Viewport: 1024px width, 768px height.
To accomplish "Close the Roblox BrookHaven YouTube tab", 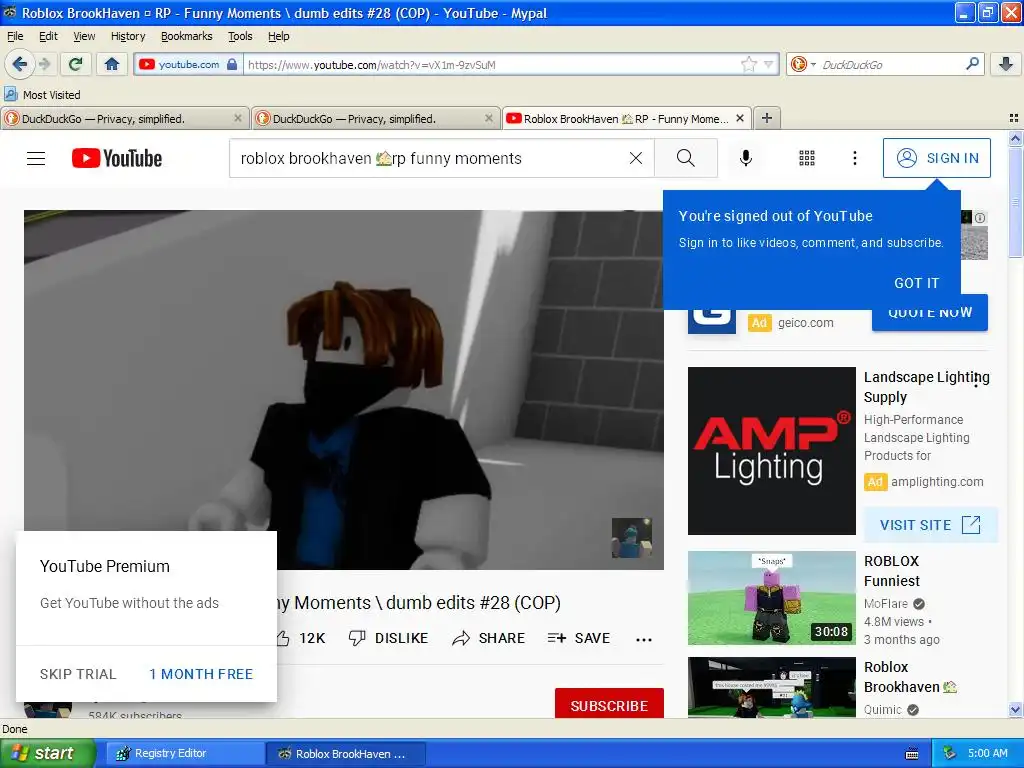I will (739, 118).
